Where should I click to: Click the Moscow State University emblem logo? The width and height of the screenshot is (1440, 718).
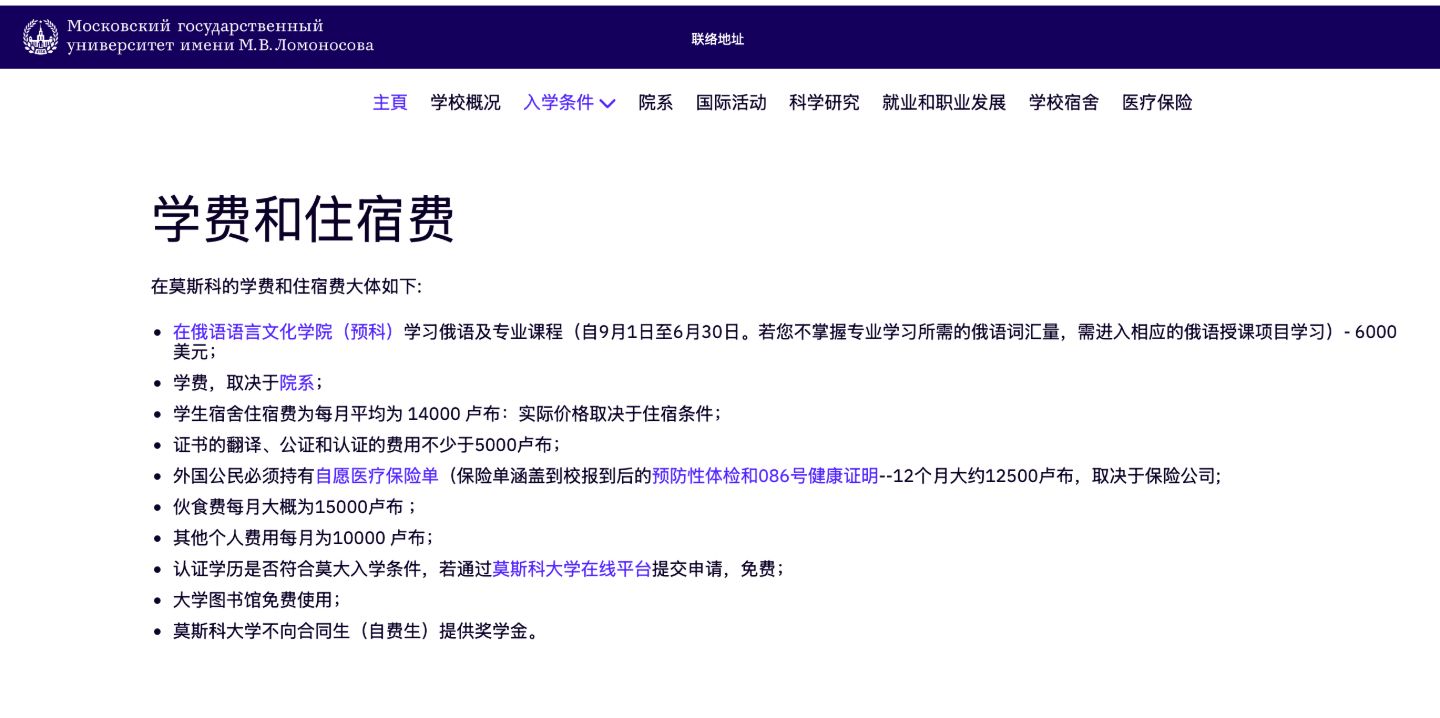(x=41, y=37)
